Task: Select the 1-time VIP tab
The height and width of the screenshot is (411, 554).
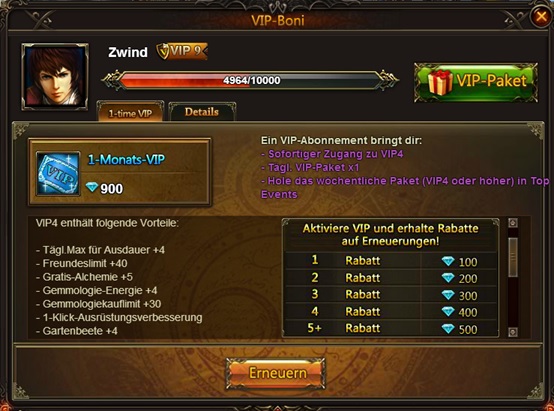Action: pyautogui.click(x=130, y=112)
